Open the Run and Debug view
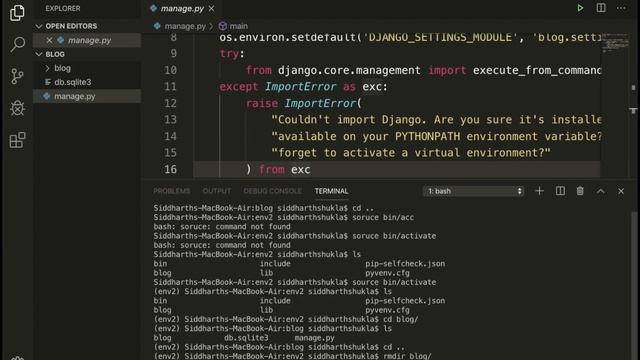 (x=18, y=108)
